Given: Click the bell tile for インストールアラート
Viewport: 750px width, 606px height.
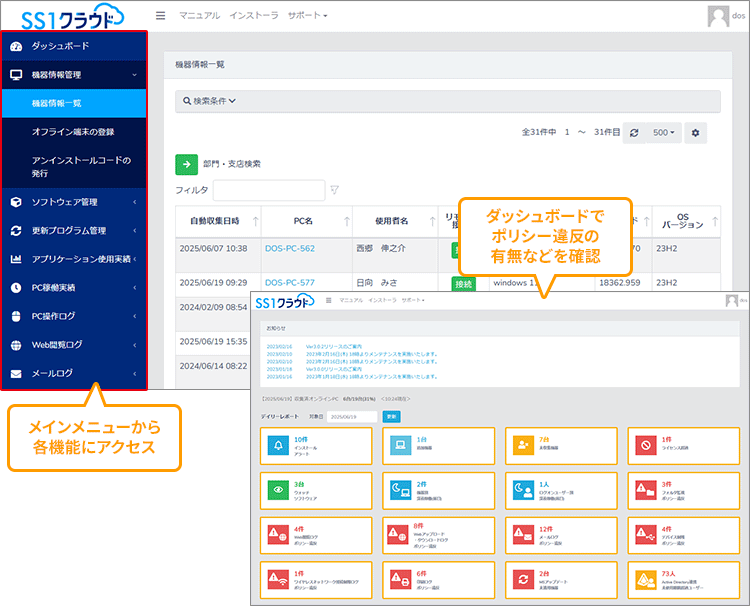Looking at the screenshot, I should coord(277,445).
